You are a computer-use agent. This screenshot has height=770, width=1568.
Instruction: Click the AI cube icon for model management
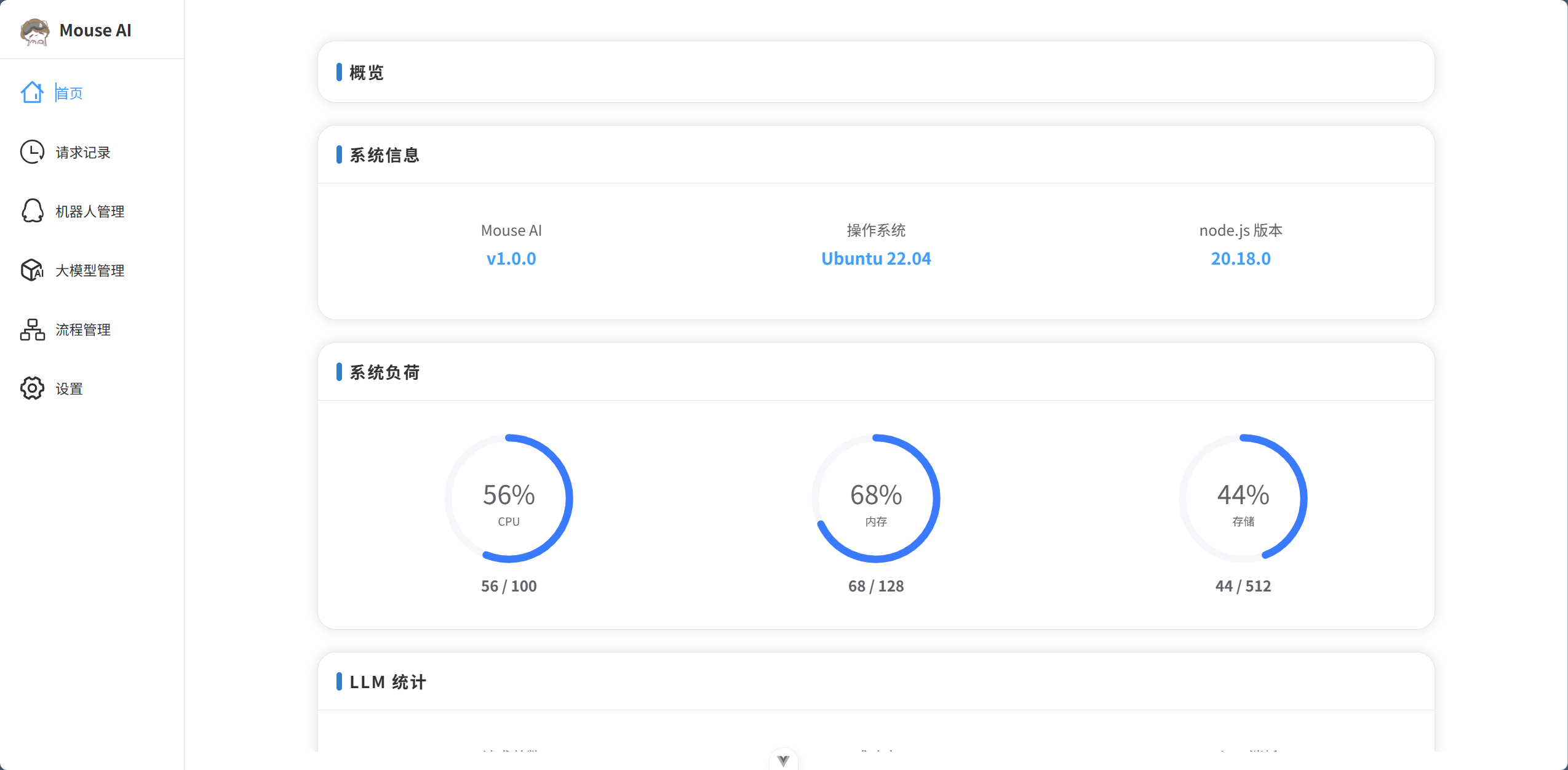[32, 270]
